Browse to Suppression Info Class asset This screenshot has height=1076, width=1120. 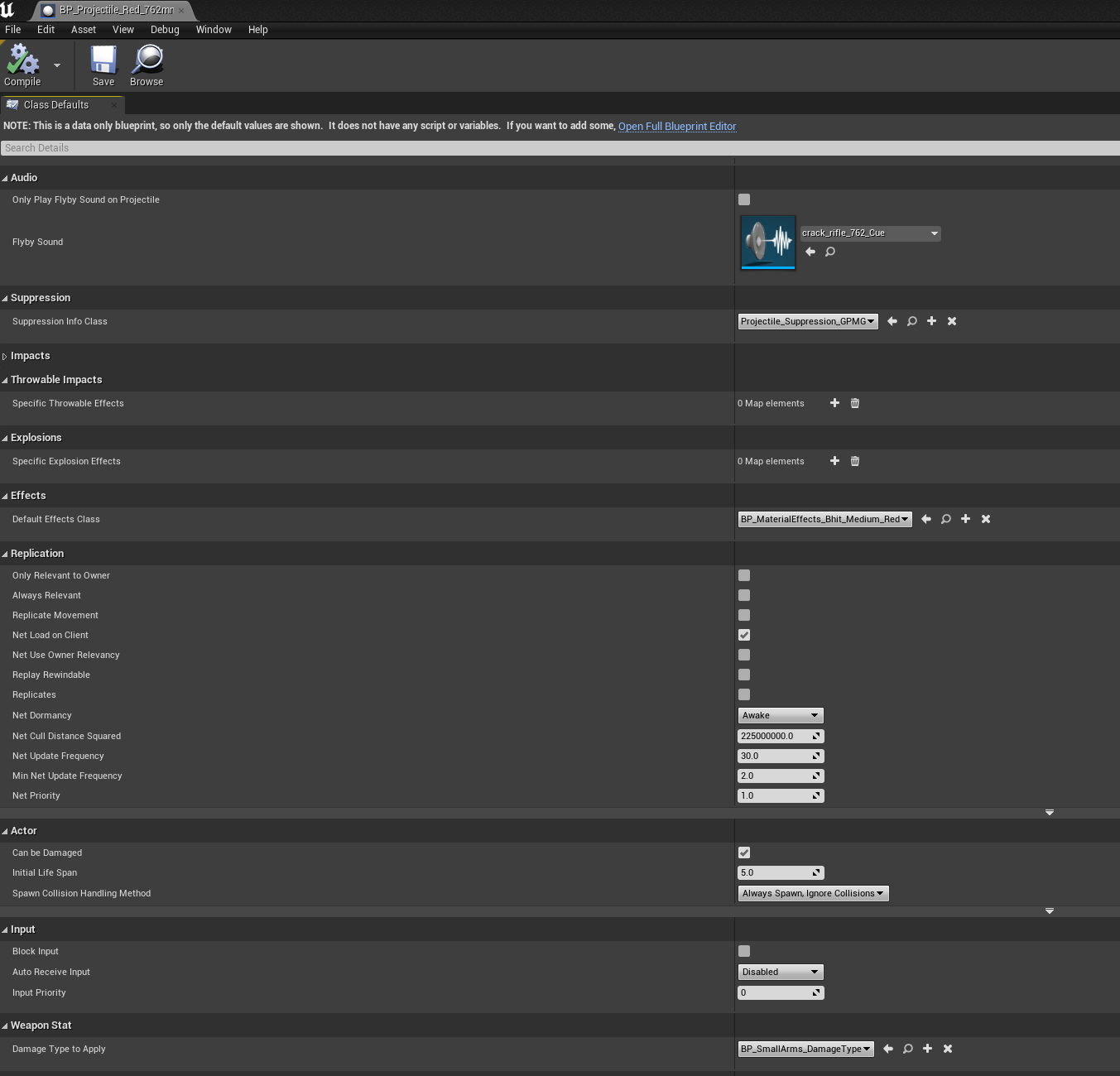pos(912,321)
